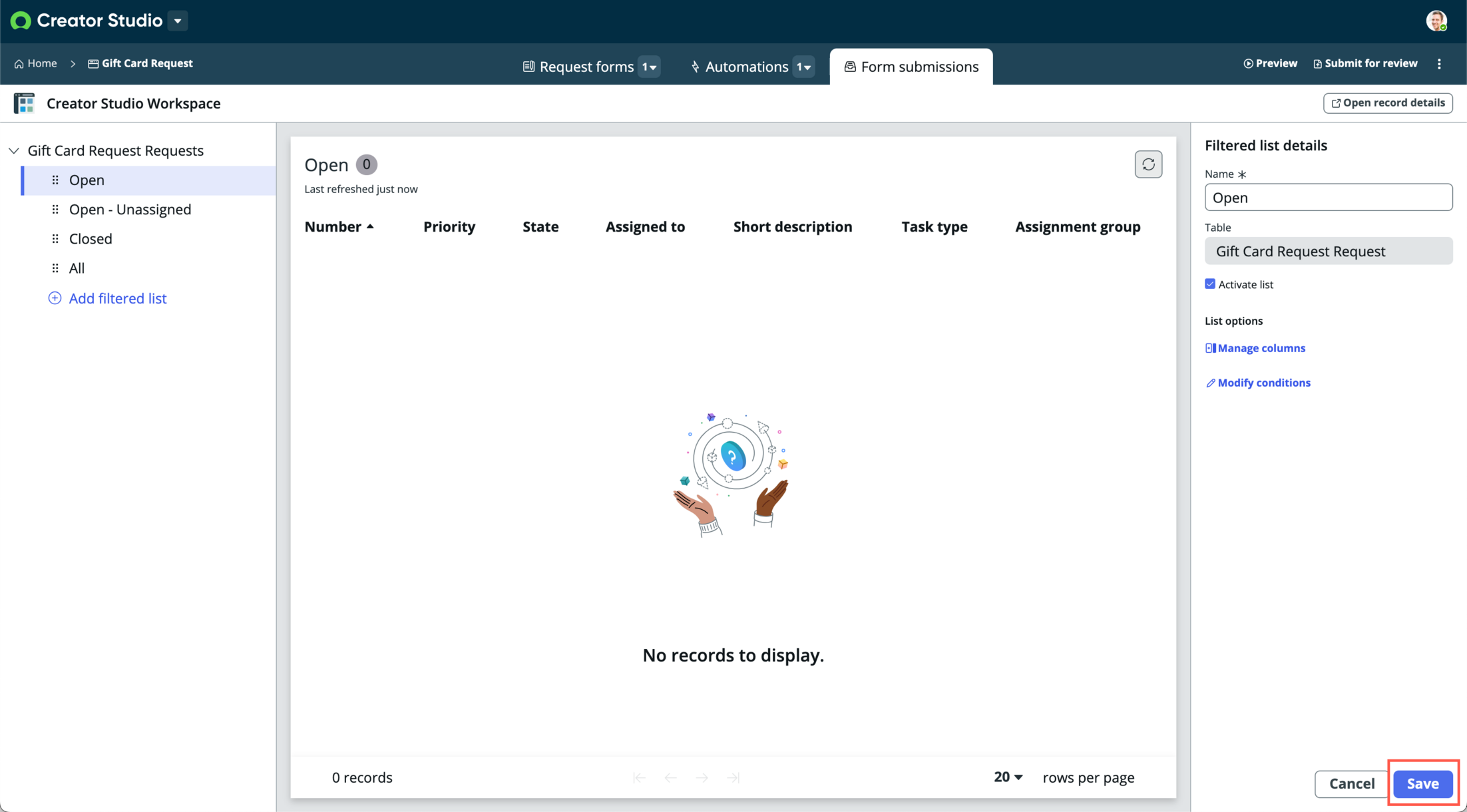Select the Open filtered list
The height and width of the screenshot is (812, 1467).
coord(149,180)
